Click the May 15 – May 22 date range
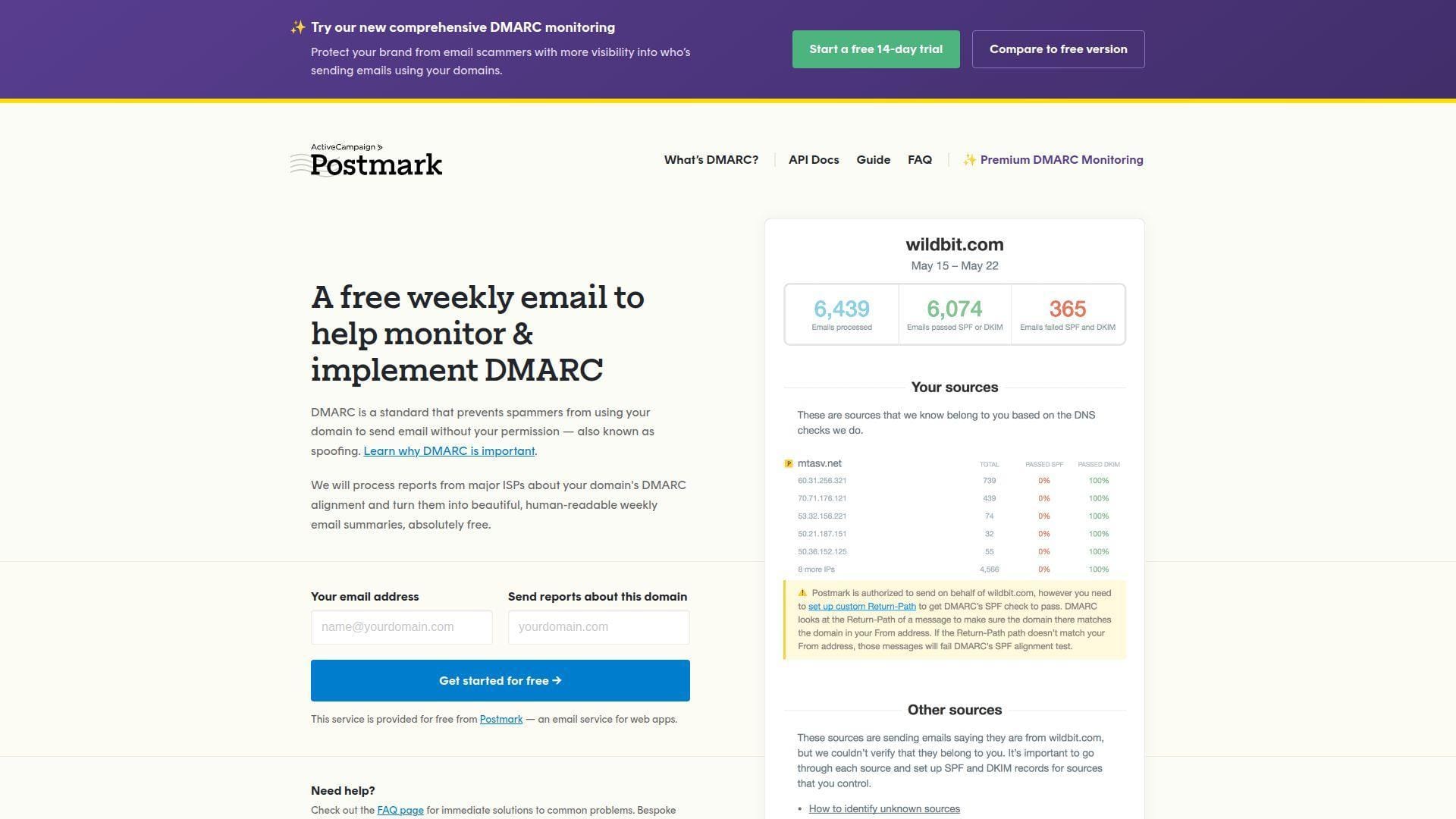1456x819 pixels. [955, 266]
